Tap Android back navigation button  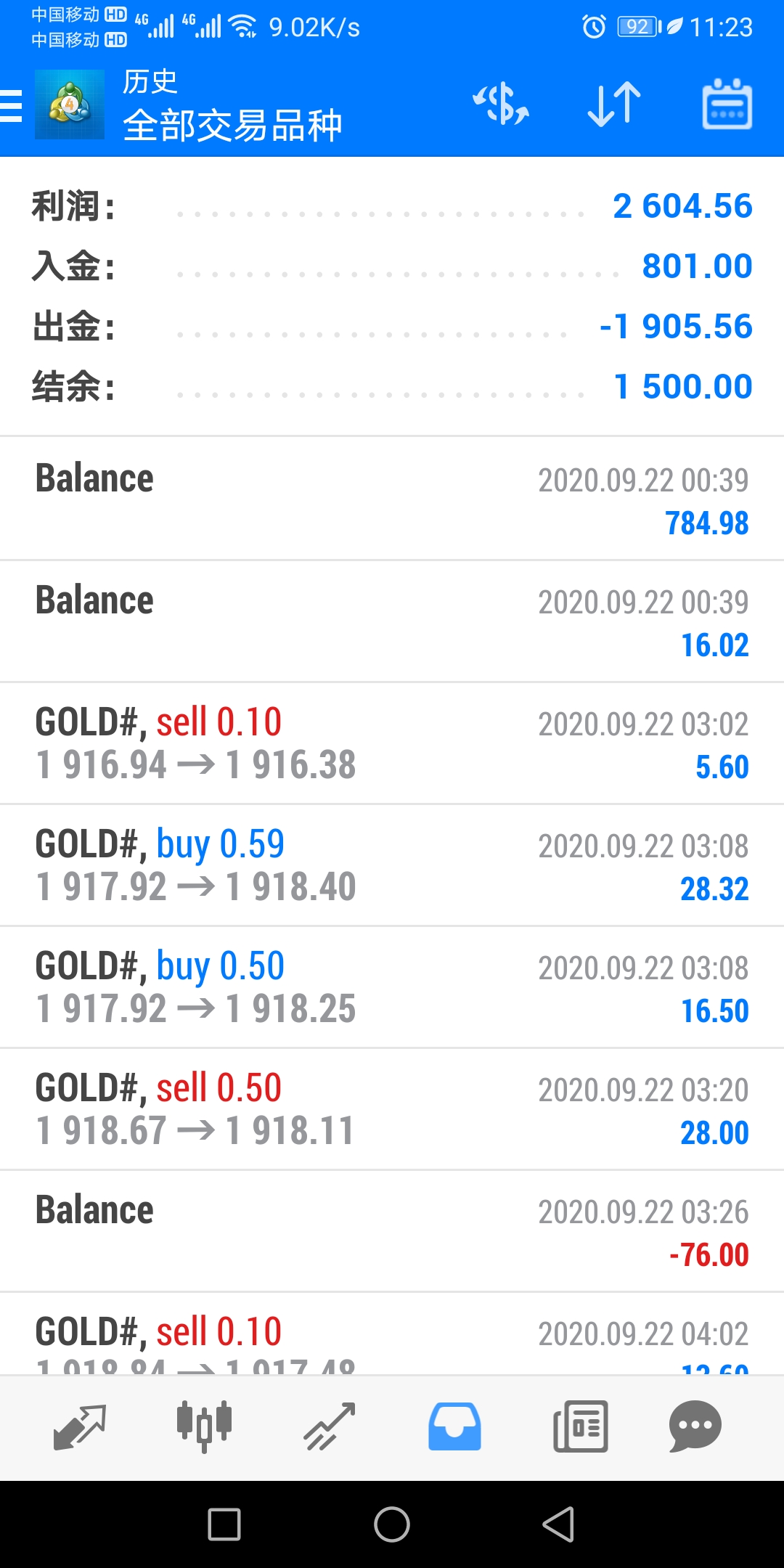click(559, 1524)
